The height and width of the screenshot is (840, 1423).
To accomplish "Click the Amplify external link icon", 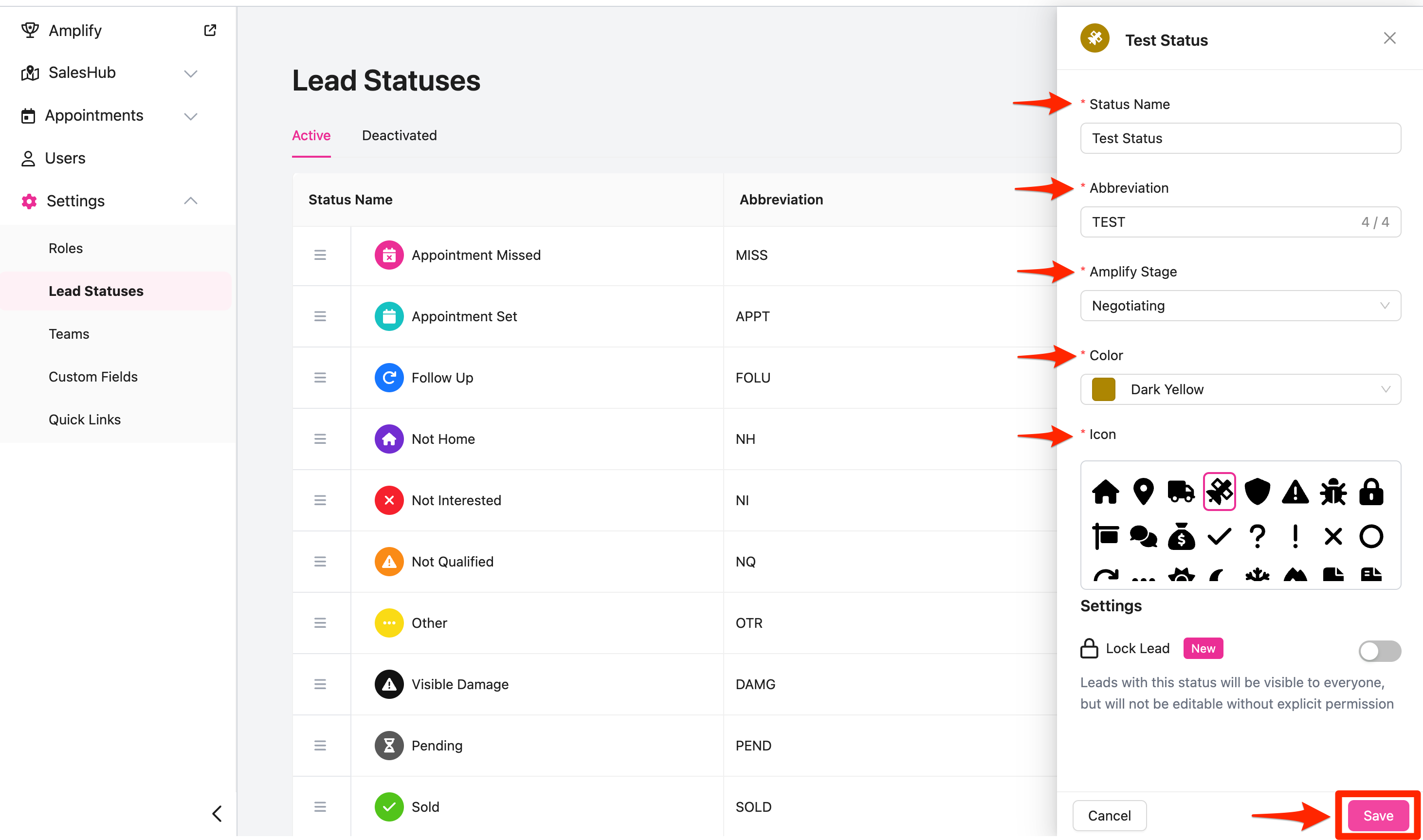I will [210, 30].
